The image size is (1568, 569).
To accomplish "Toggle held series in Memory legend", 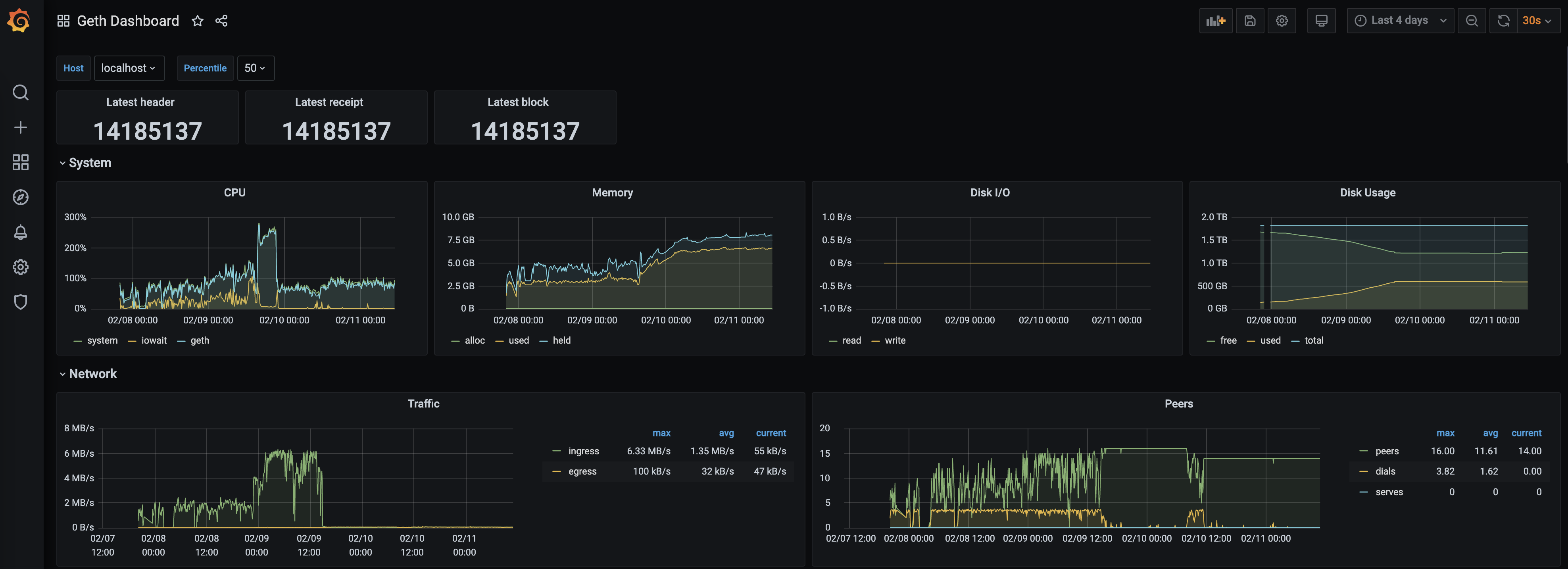I will [x=561, y=340].
